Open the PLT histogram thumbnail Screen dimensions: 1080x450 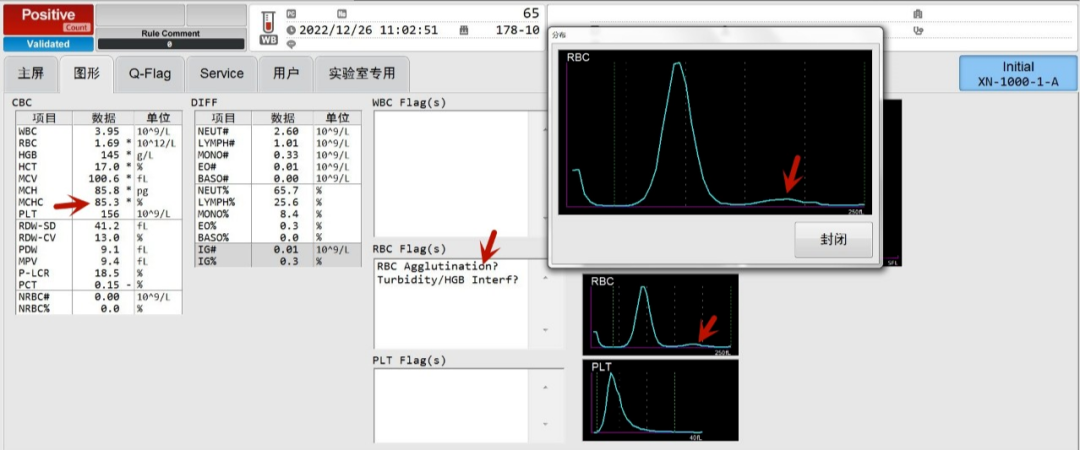pyautogui.click(x=661, y=400)
